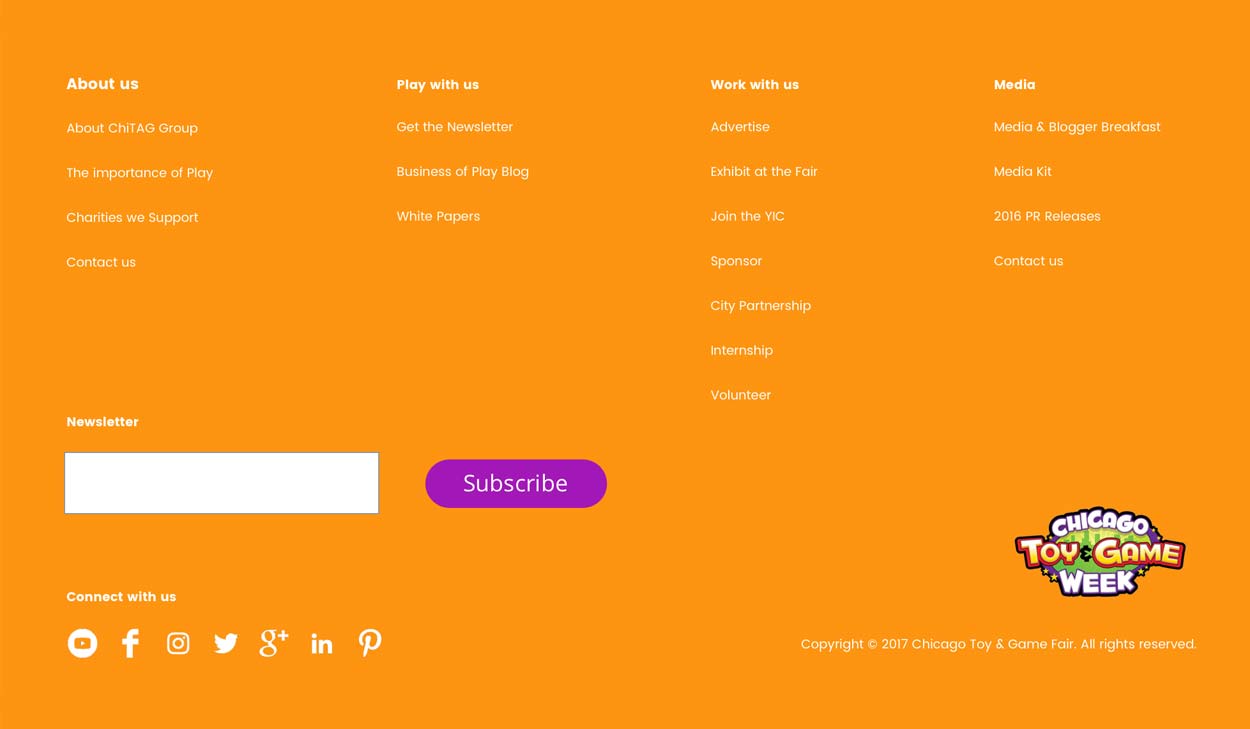The image size is (1250, 729).
Task: Open the Google Plus icon
Action: (274, 643)
